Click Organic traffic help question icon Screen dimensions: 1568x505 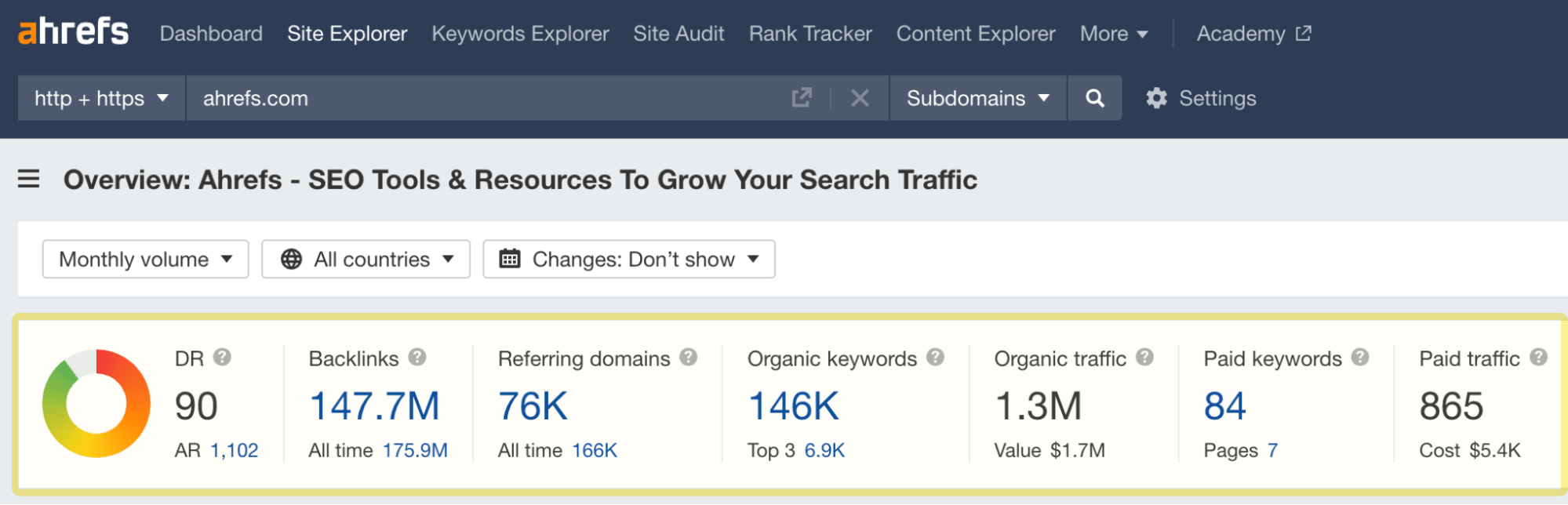1145,358
